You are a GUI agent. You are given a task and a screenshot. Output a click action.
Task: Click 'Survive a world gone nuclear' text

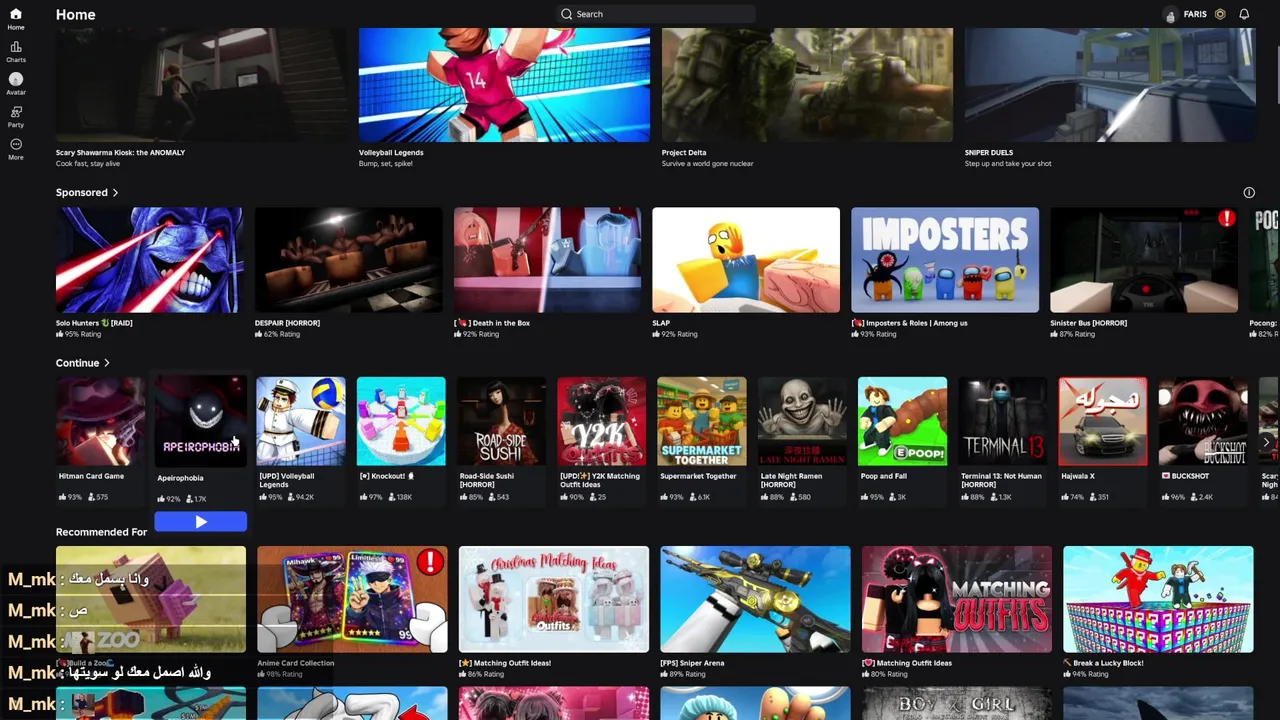[707, 164]
